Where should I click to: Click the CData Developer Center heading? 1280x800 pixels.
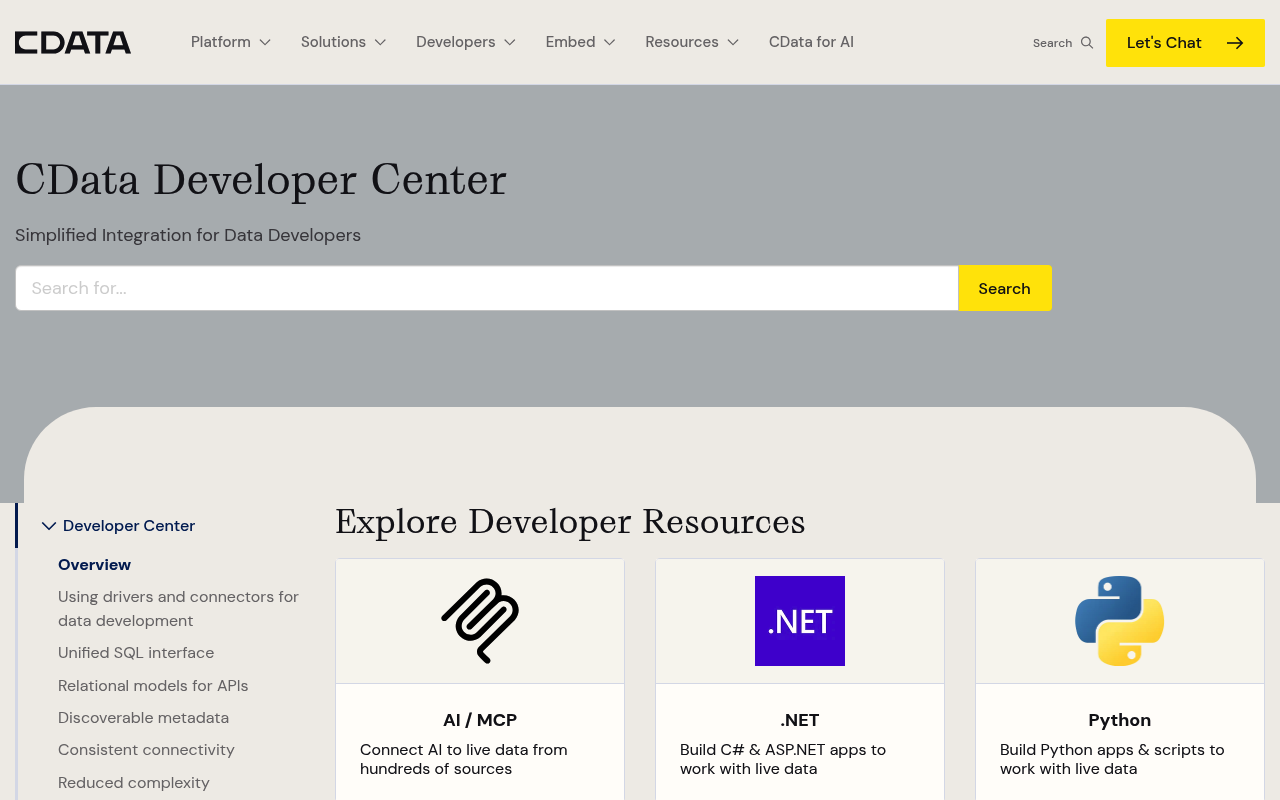(x=261, y=180)
